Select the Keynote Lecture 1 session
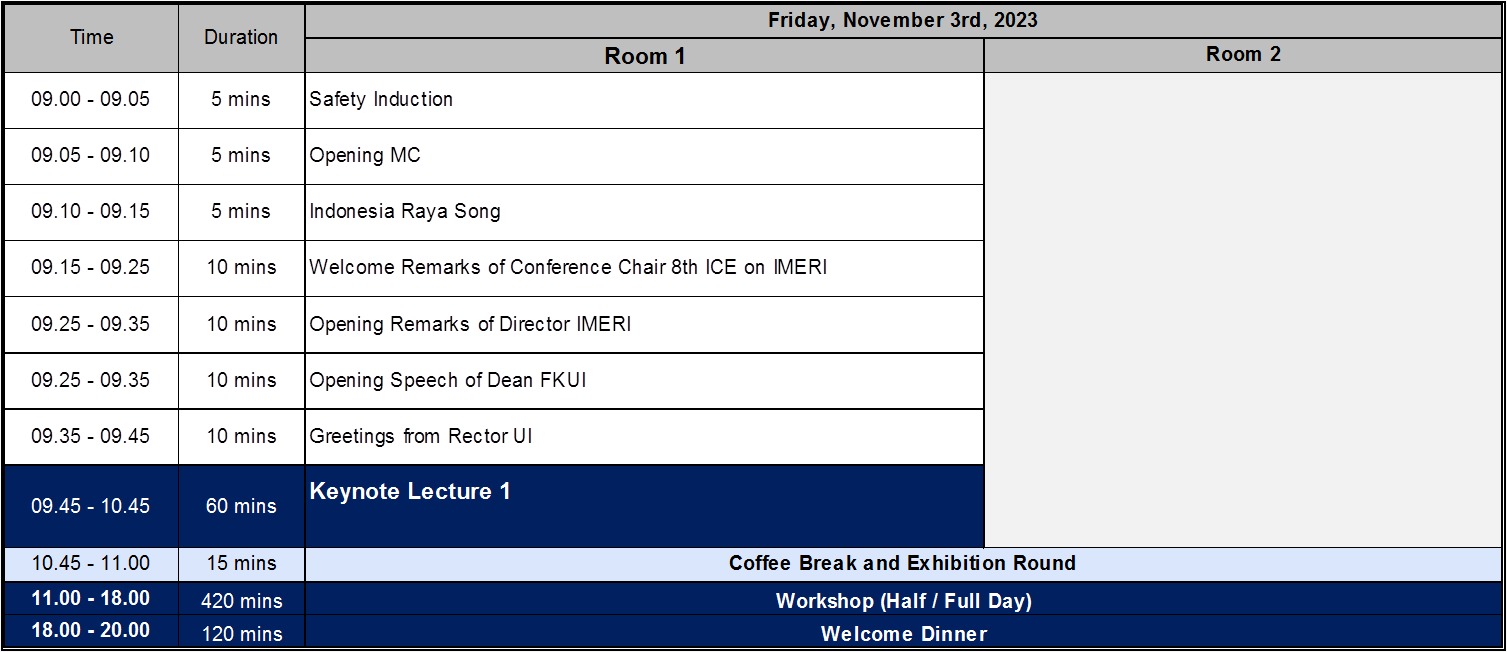This screenshot has width=1507, height=652. point(410,492)
